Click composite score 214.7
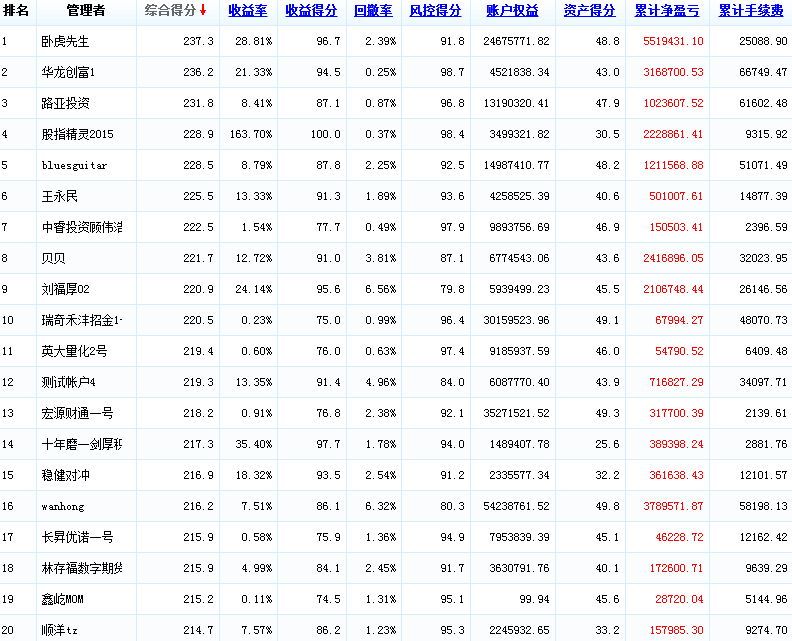 click(199, 630)
